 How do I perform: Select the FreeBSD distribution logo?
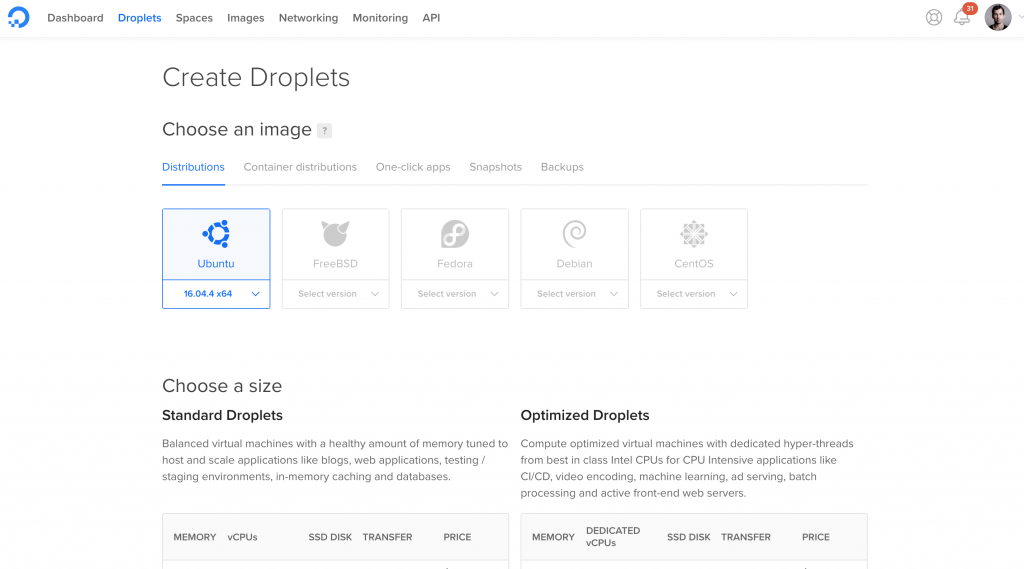[x=336, y=234]
